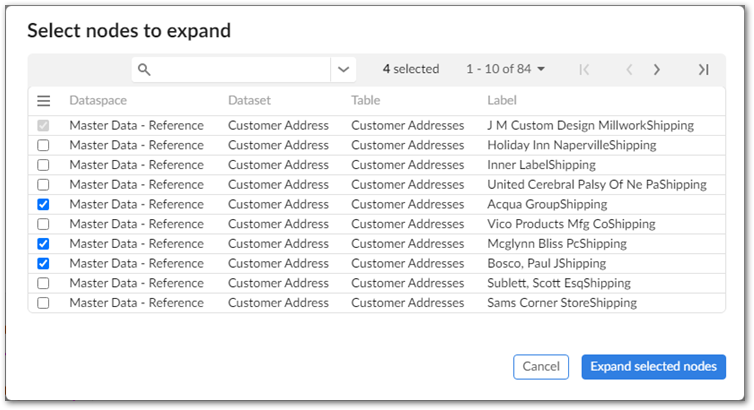This screenshot has width=754, height=410.
Task: Jump to last page of results
Action: tap(703, 69)
